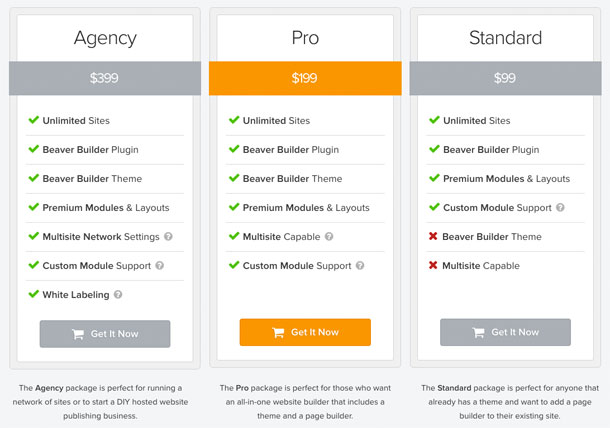Click help icon beside Pro Custom Module Support
Viewport: 610px width, 428px height.
(360, 266)
